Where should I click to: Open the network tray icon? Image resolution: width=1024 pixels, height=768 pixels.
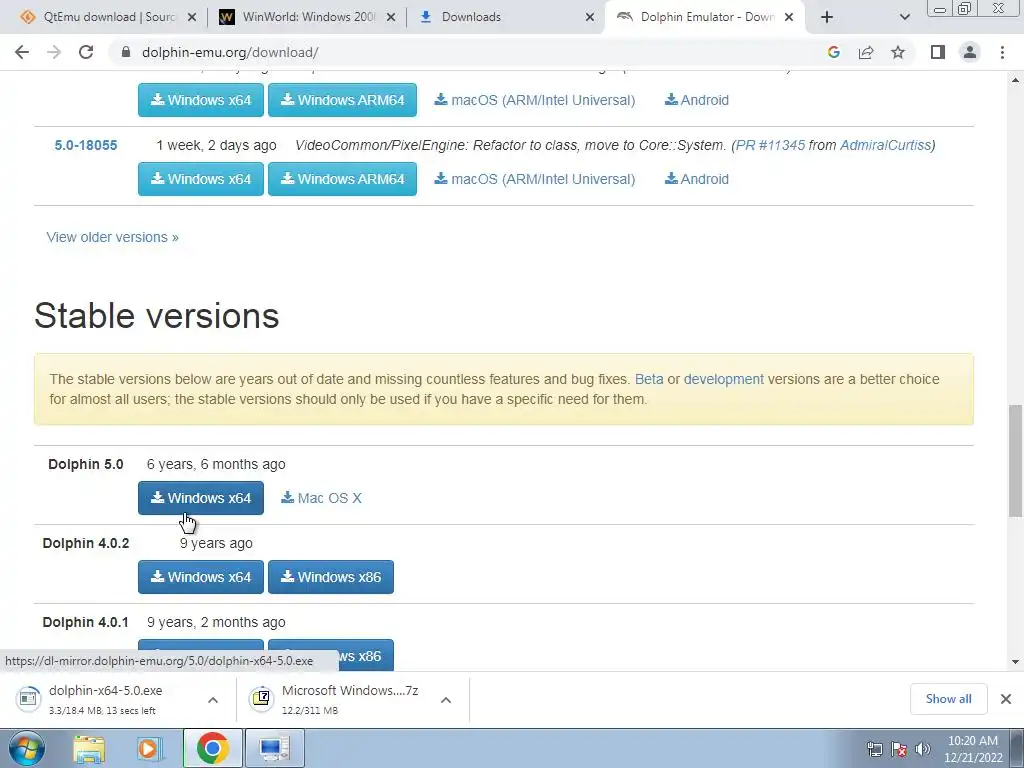(x=874, y=749)
